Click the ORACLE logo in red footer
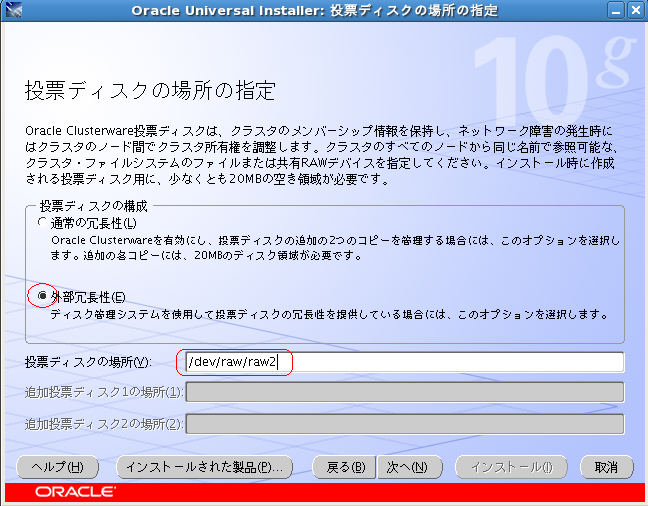The width and height of the screenshot is (648, 506). pyautogui.click(x=75, y=492)
